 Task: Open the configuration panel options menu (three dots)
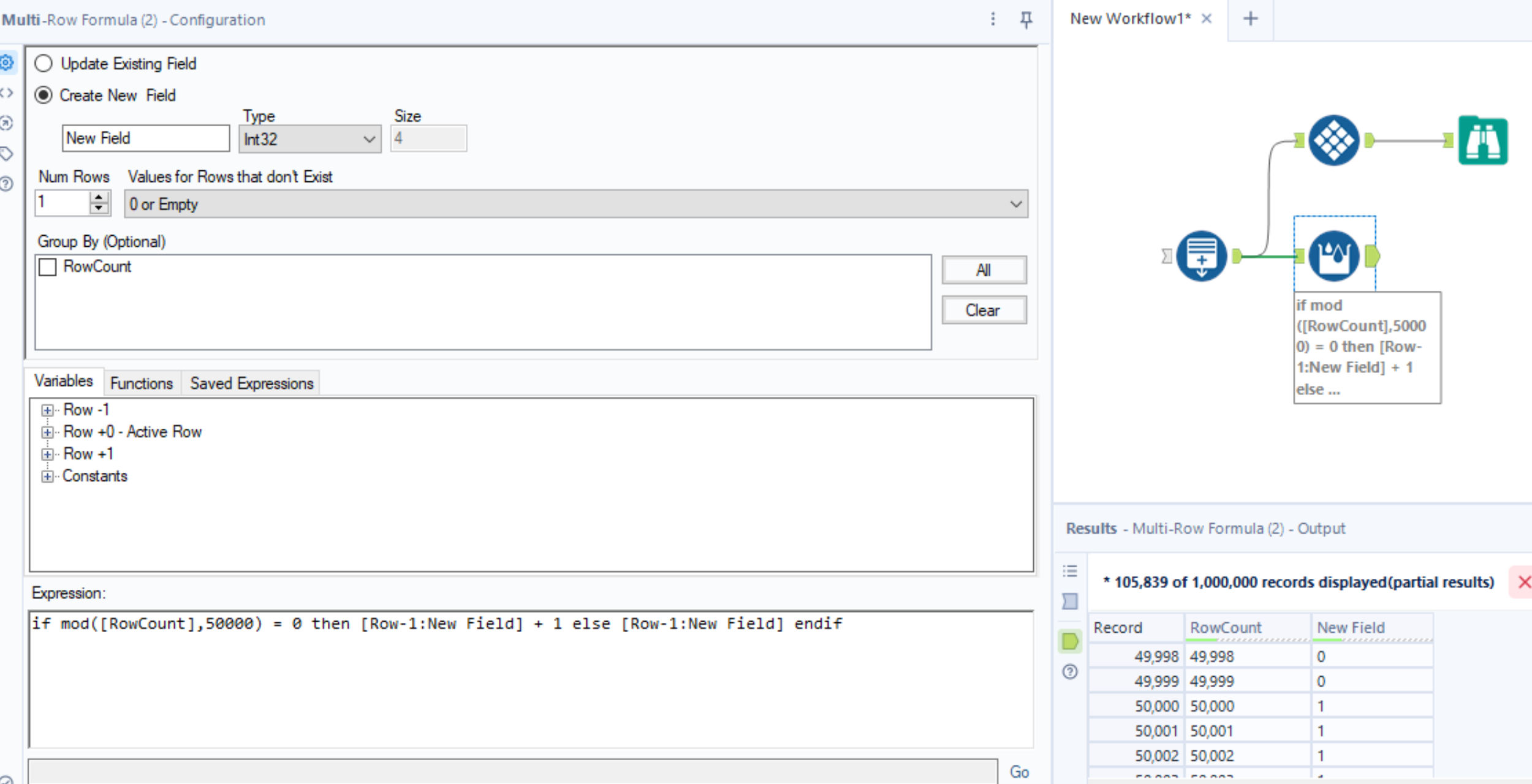point(993,20)
